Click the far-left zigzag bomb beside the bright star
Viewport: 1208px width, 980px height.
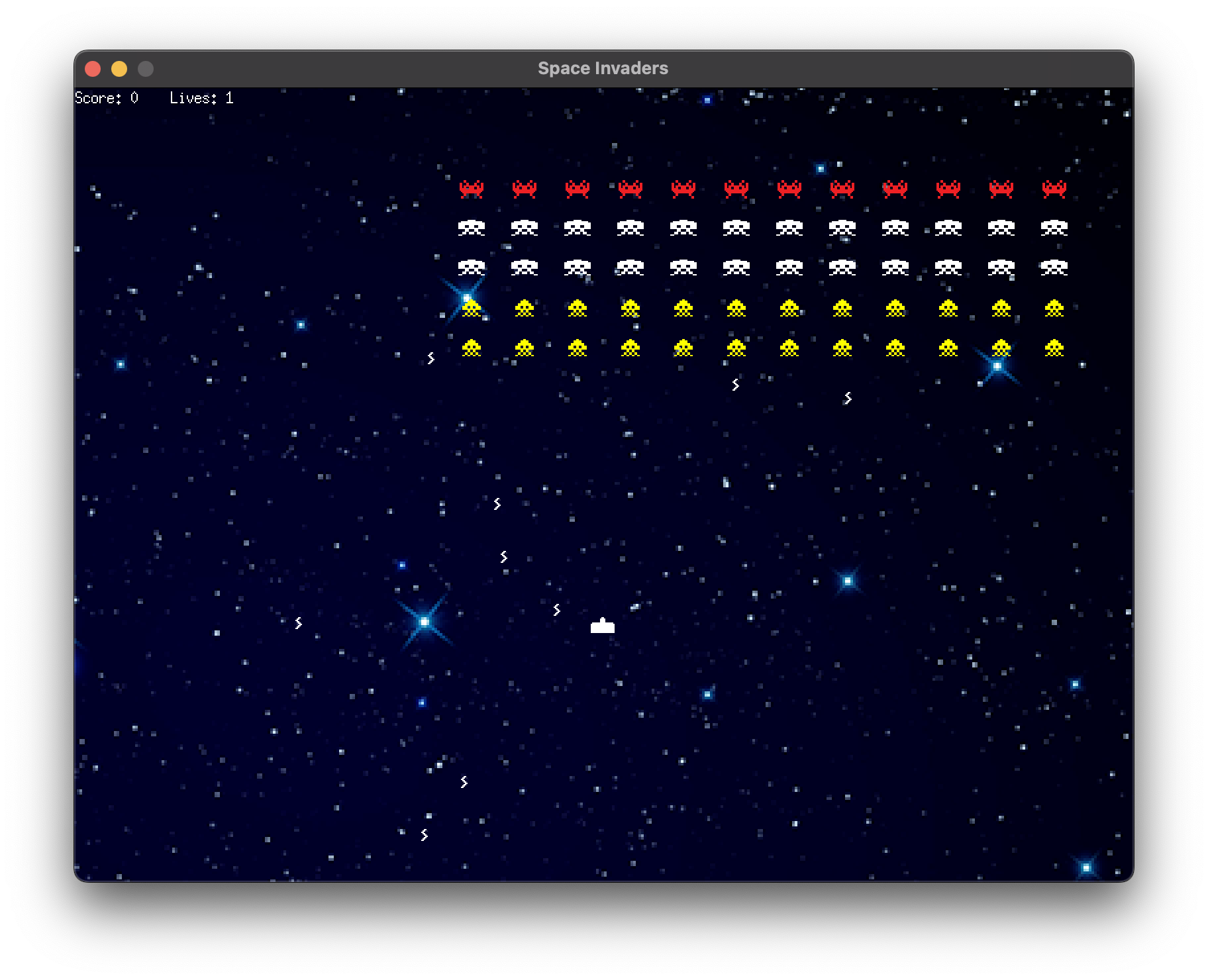(298, 622)
